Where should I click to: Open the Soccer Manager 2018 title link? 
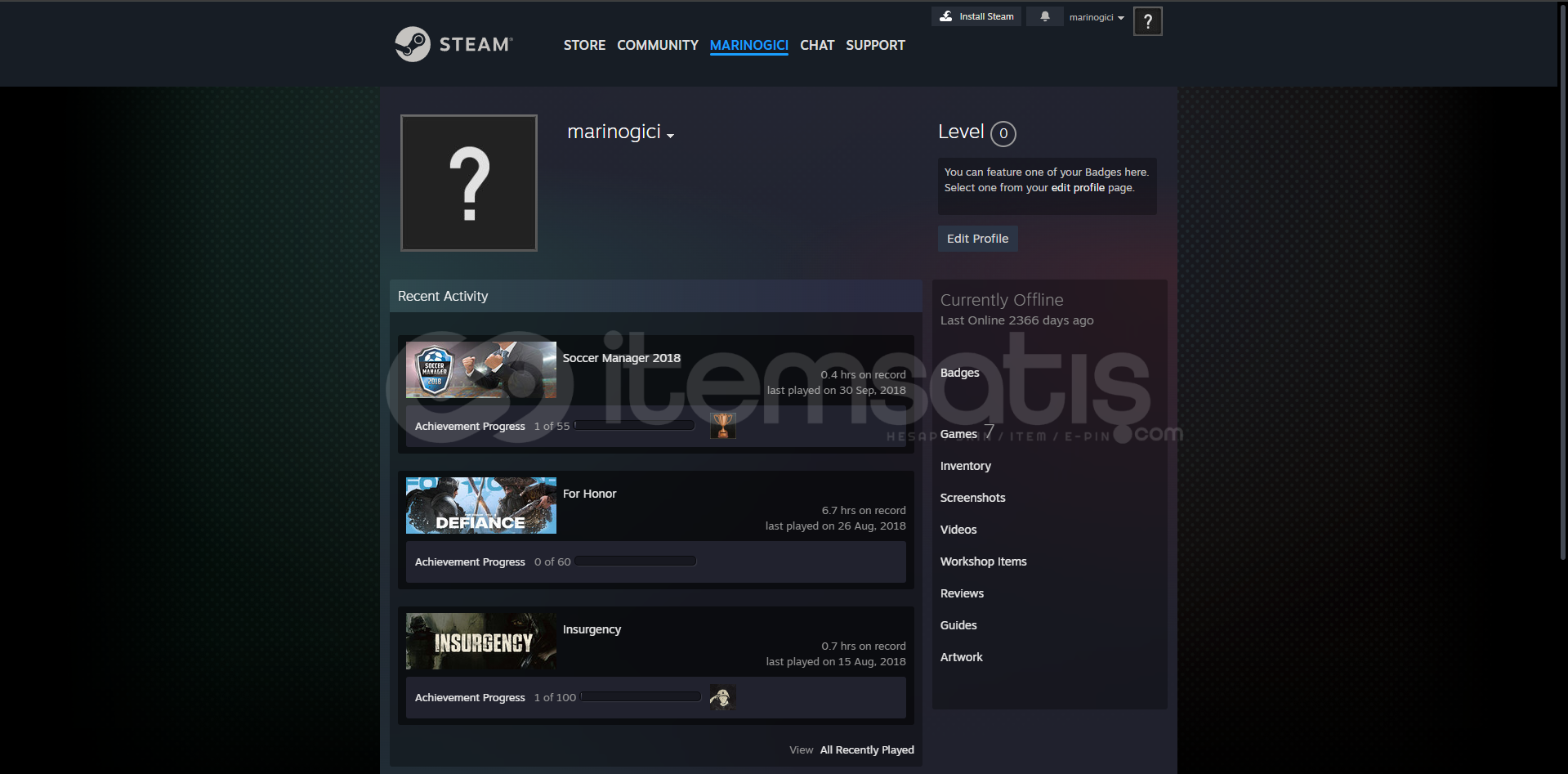[x=621, y=358]
